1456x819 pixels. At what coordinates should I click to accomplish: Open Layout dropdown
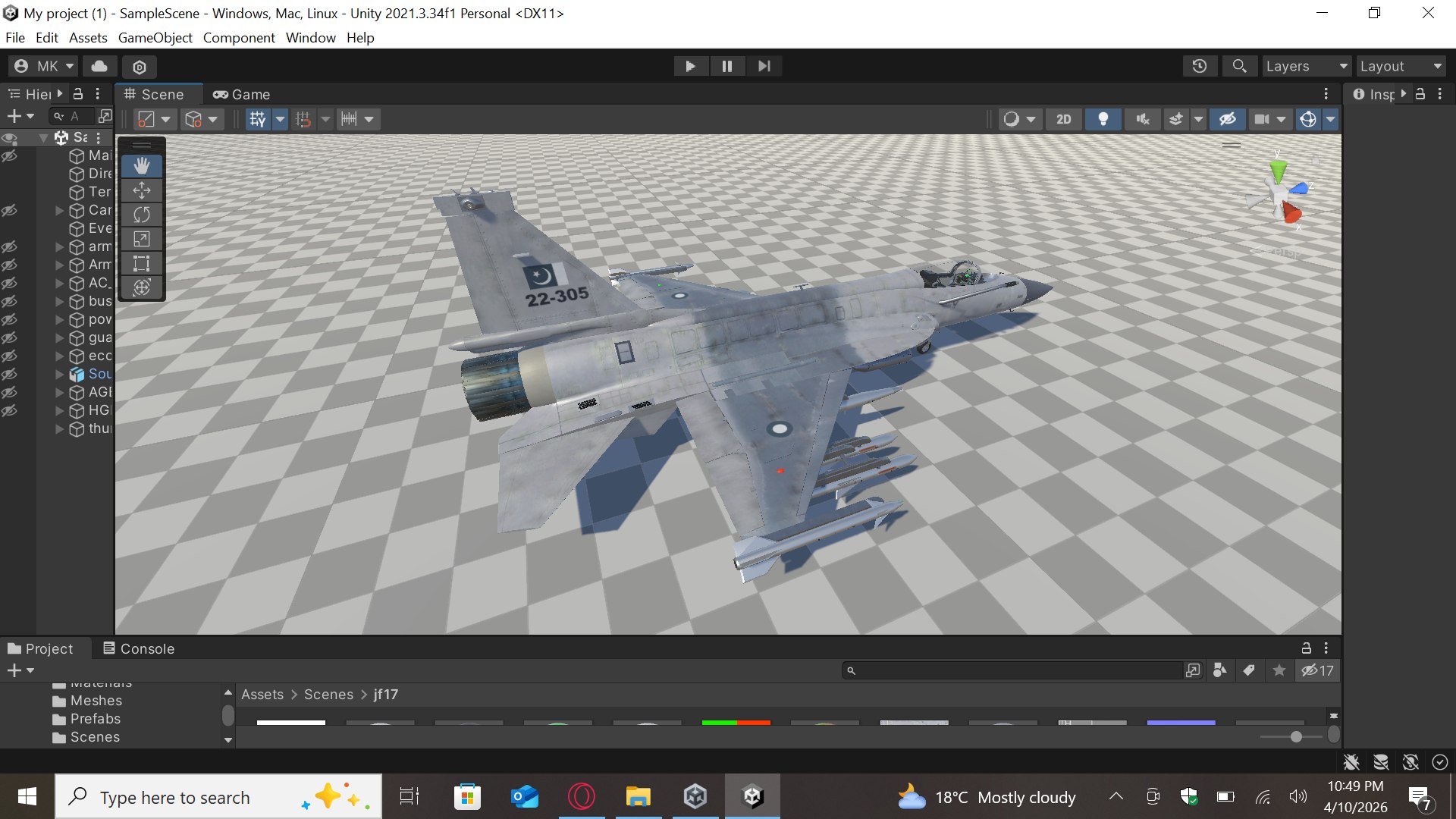tap(1401, 66)
